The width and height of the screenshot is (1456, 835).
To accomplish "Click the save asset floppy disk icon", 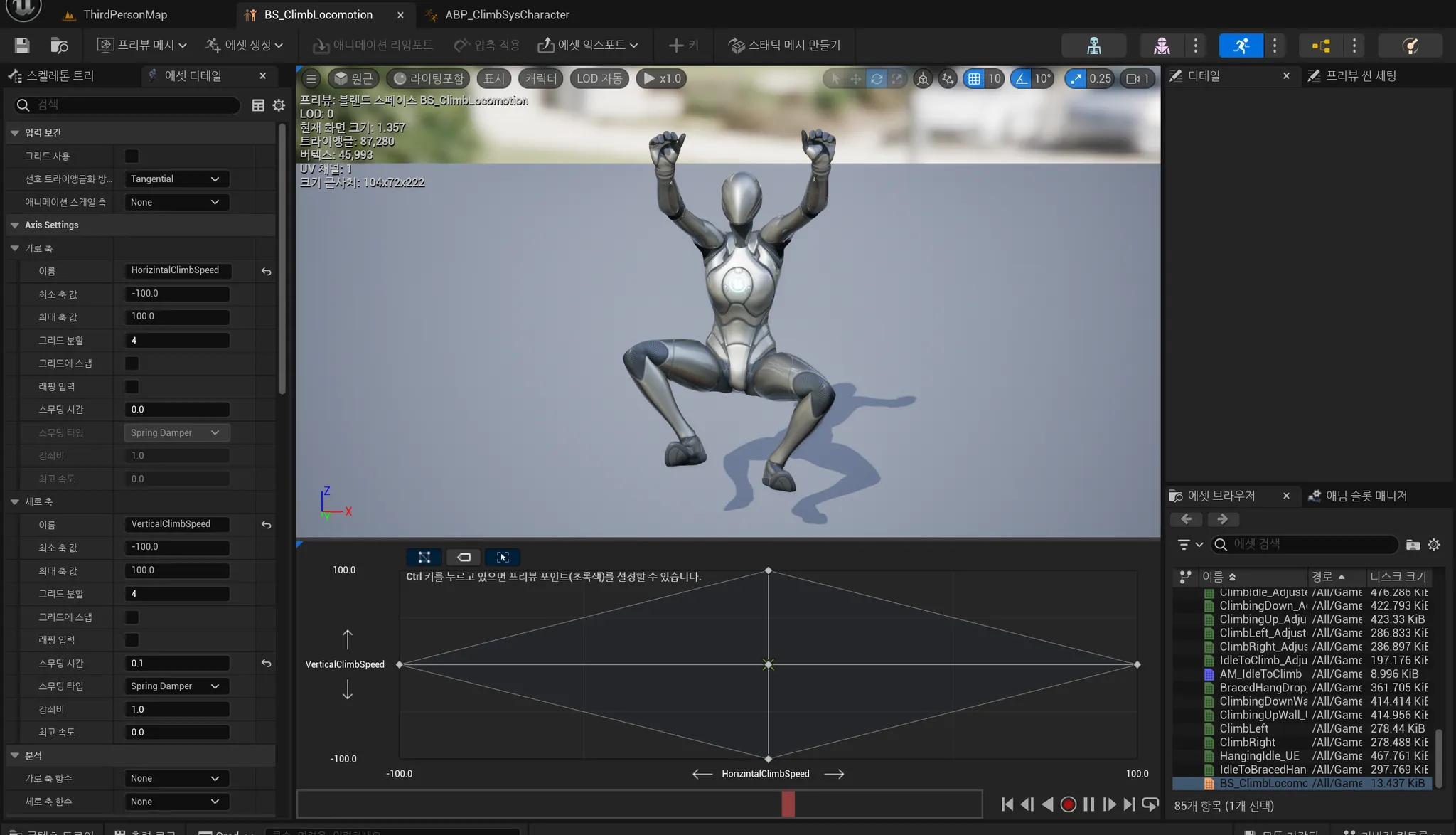I will coord(22,46).
